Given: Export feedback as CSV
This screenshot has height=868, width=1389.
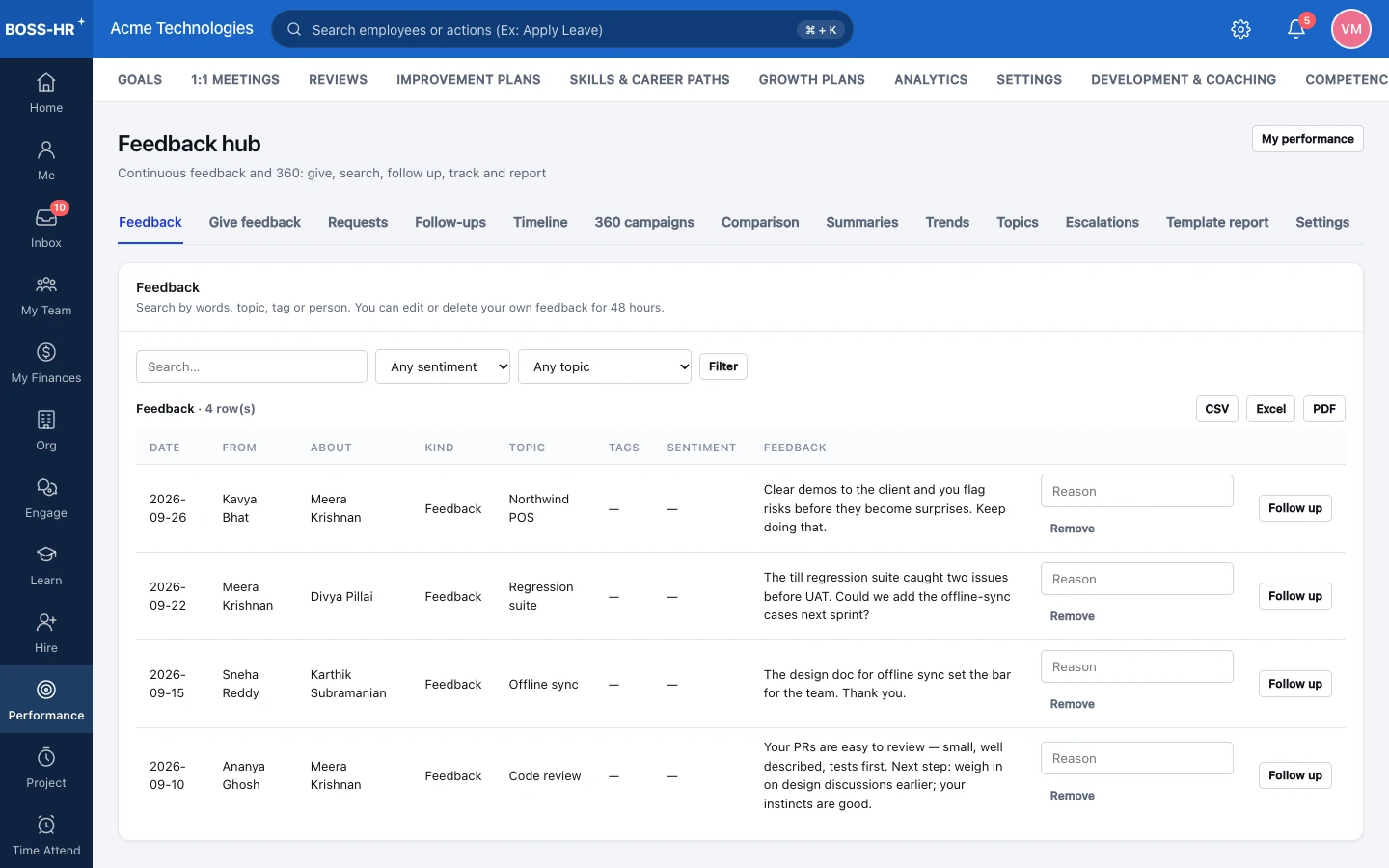Looking at the screenshot, I should (1217, 409).
